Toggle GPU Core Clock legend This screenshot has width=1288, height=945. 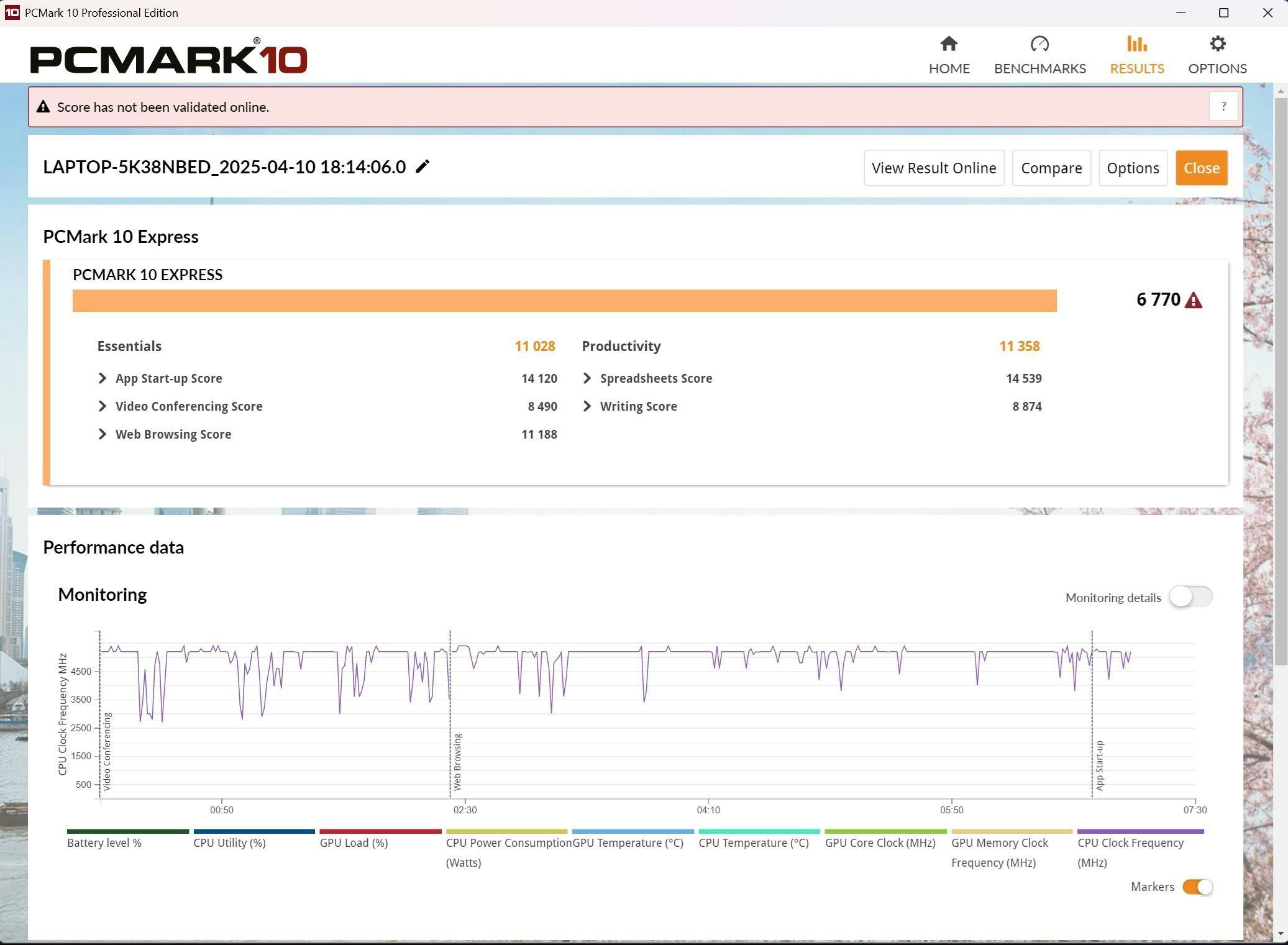click(885, 840)
